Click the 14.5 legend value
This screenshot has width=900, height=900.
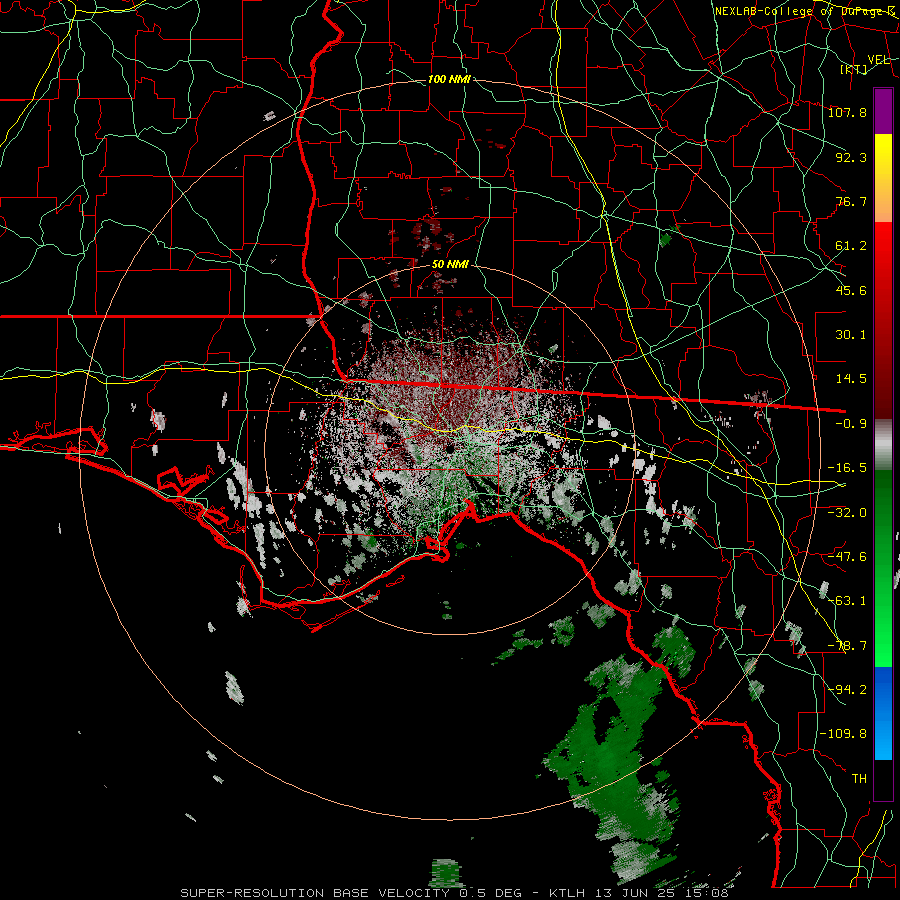pyautogui.click(x=851, y=379)
